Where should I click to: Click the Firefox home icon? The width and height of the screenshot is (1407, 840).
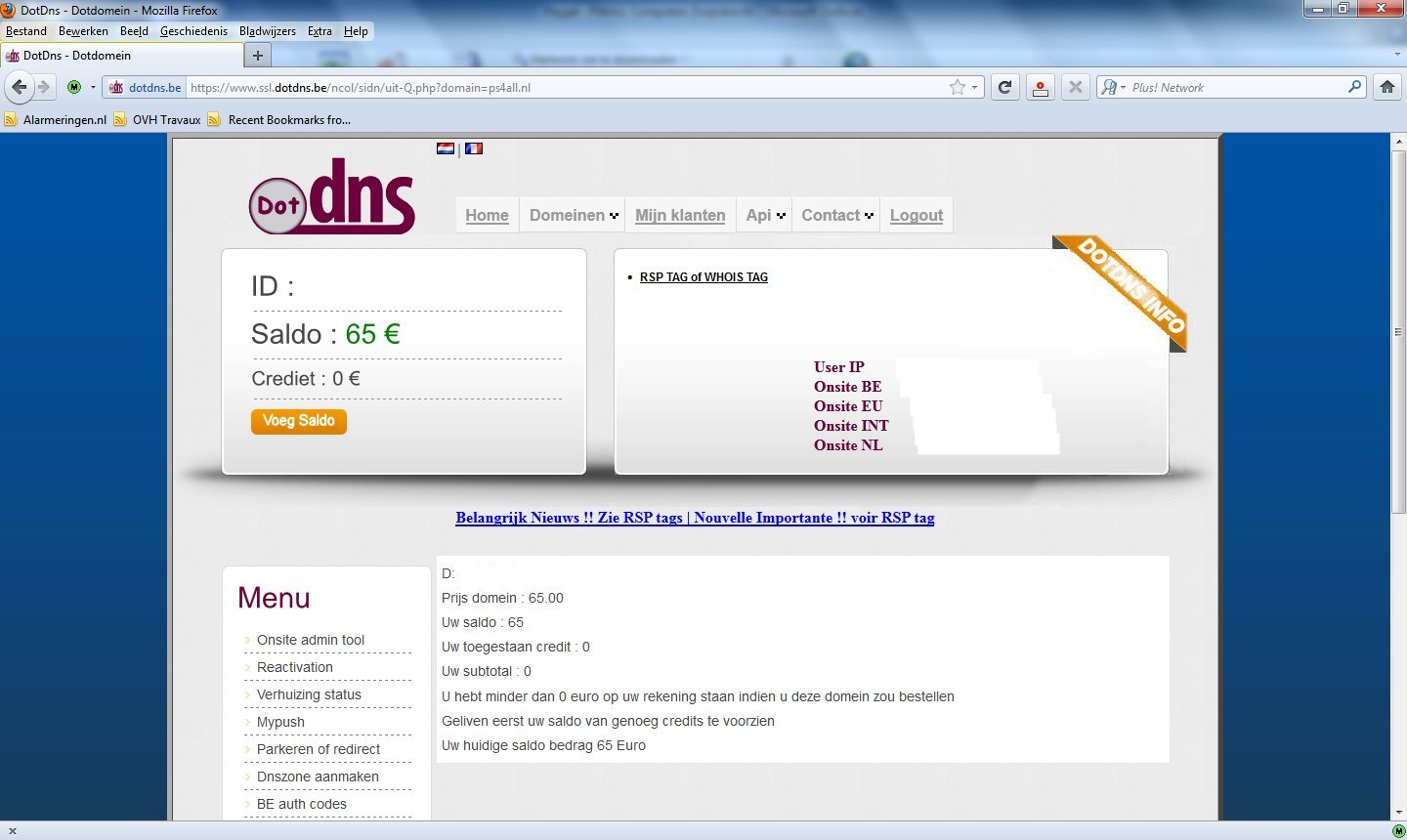(x=1386, y=87)
